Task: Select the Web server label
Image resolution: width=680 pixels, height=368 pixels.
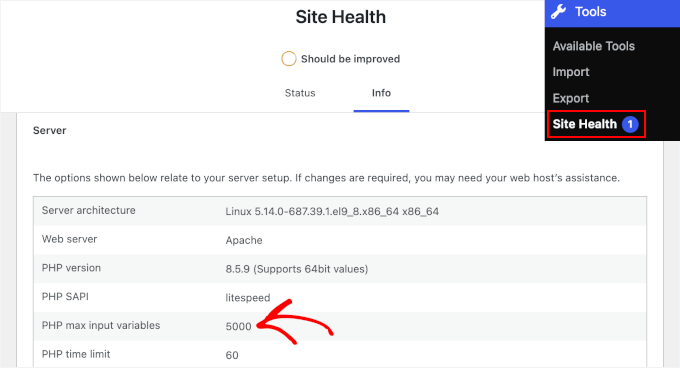Action: (x=69, y=239)
